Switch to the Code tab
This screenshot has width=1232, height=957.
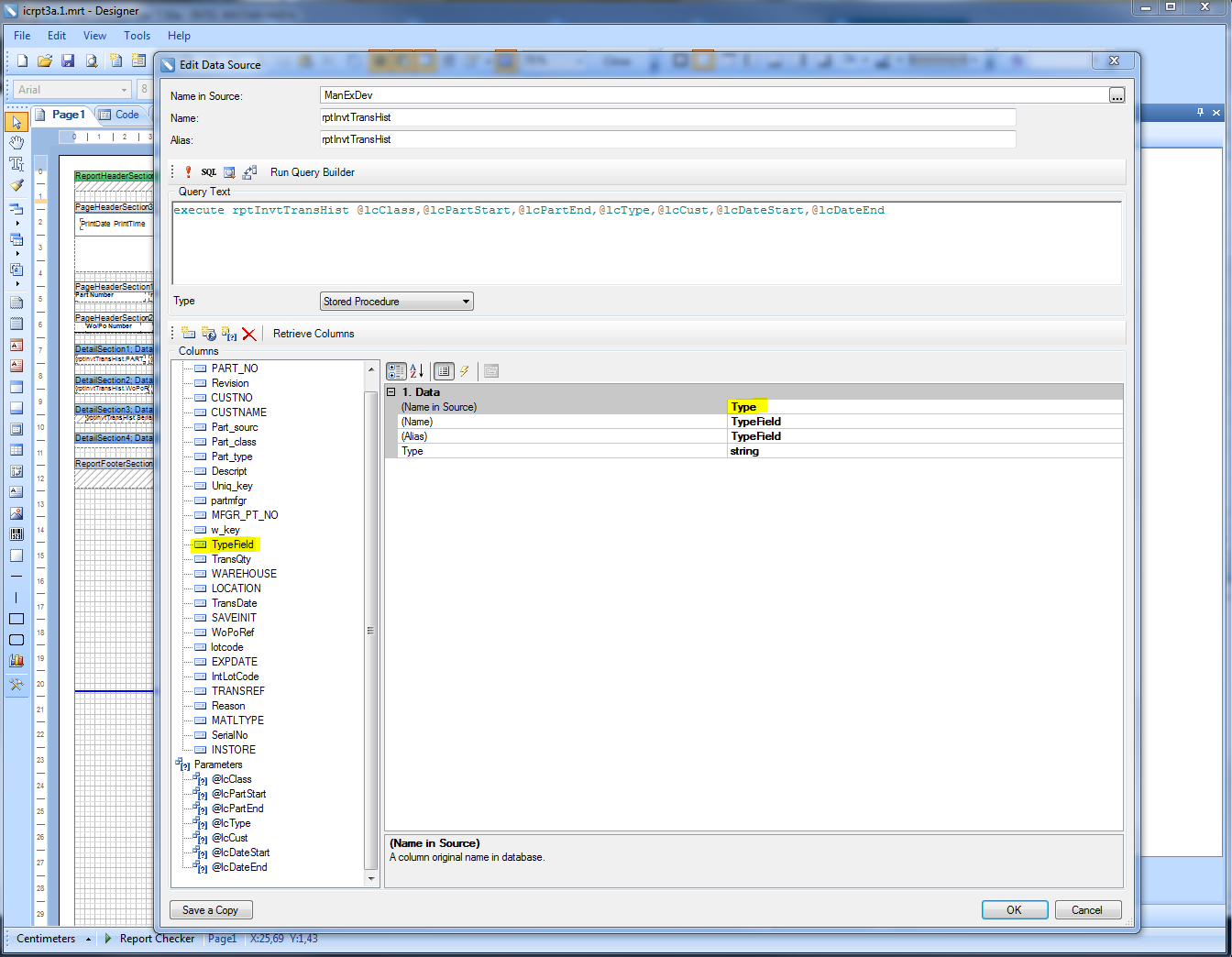point(119,115)
